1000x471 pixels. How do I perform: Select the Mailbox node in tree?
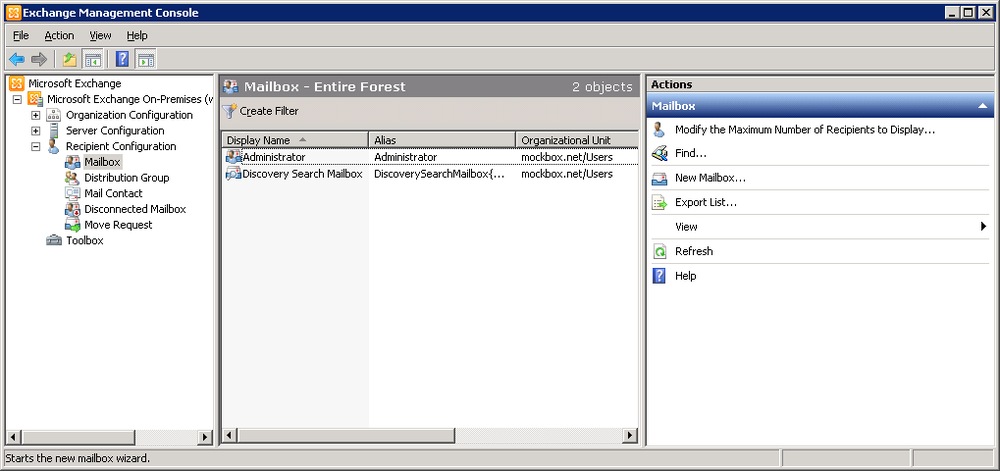click(102, 162)
